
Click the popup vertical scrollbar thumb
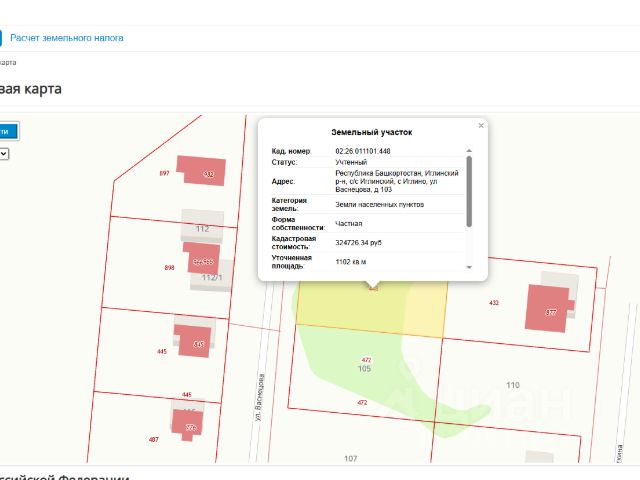click(x=469, y=191)
